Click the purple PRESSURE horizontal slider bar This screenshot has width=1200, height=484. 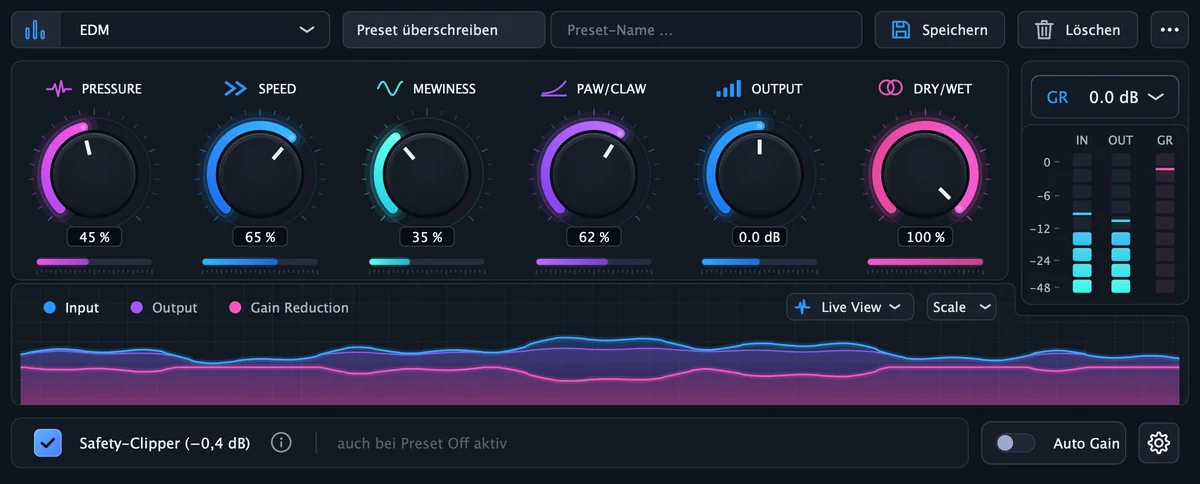[94, 262]
